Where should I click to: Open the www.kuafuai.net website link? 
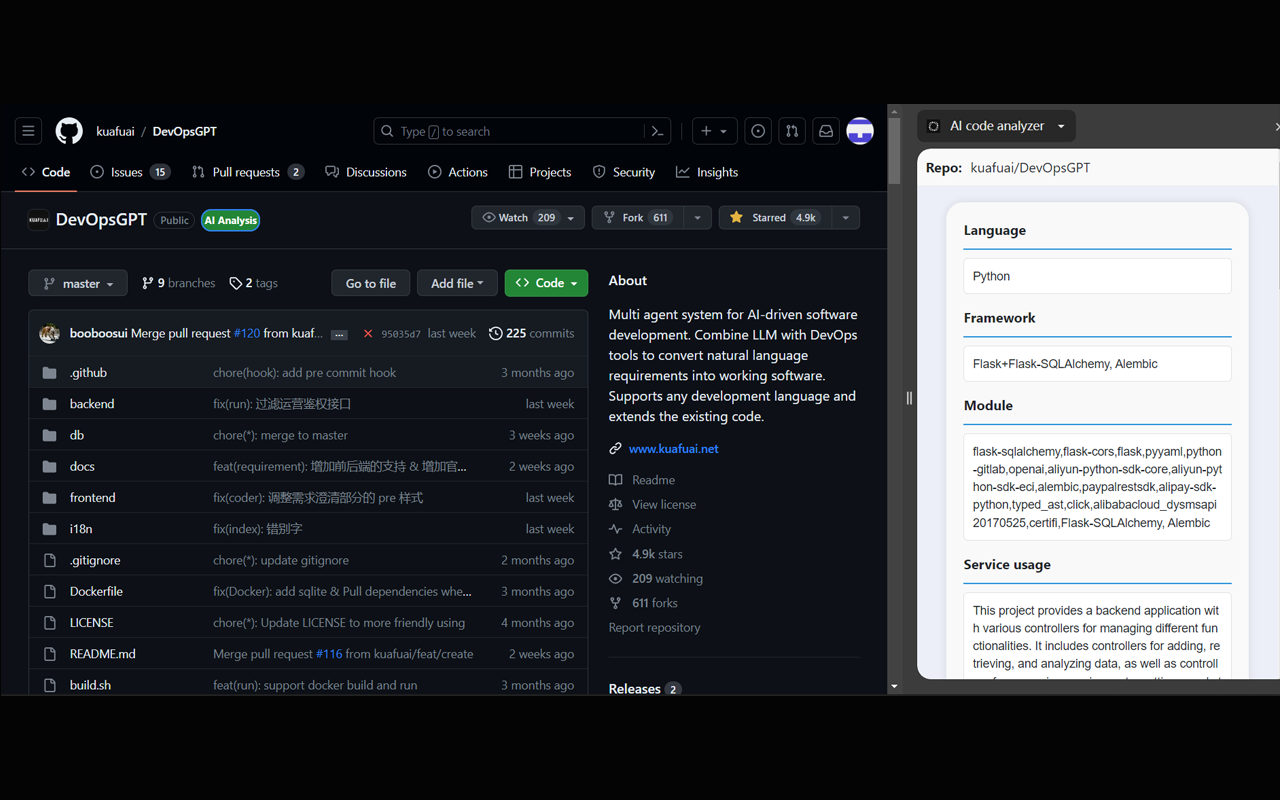click(673, 448)
